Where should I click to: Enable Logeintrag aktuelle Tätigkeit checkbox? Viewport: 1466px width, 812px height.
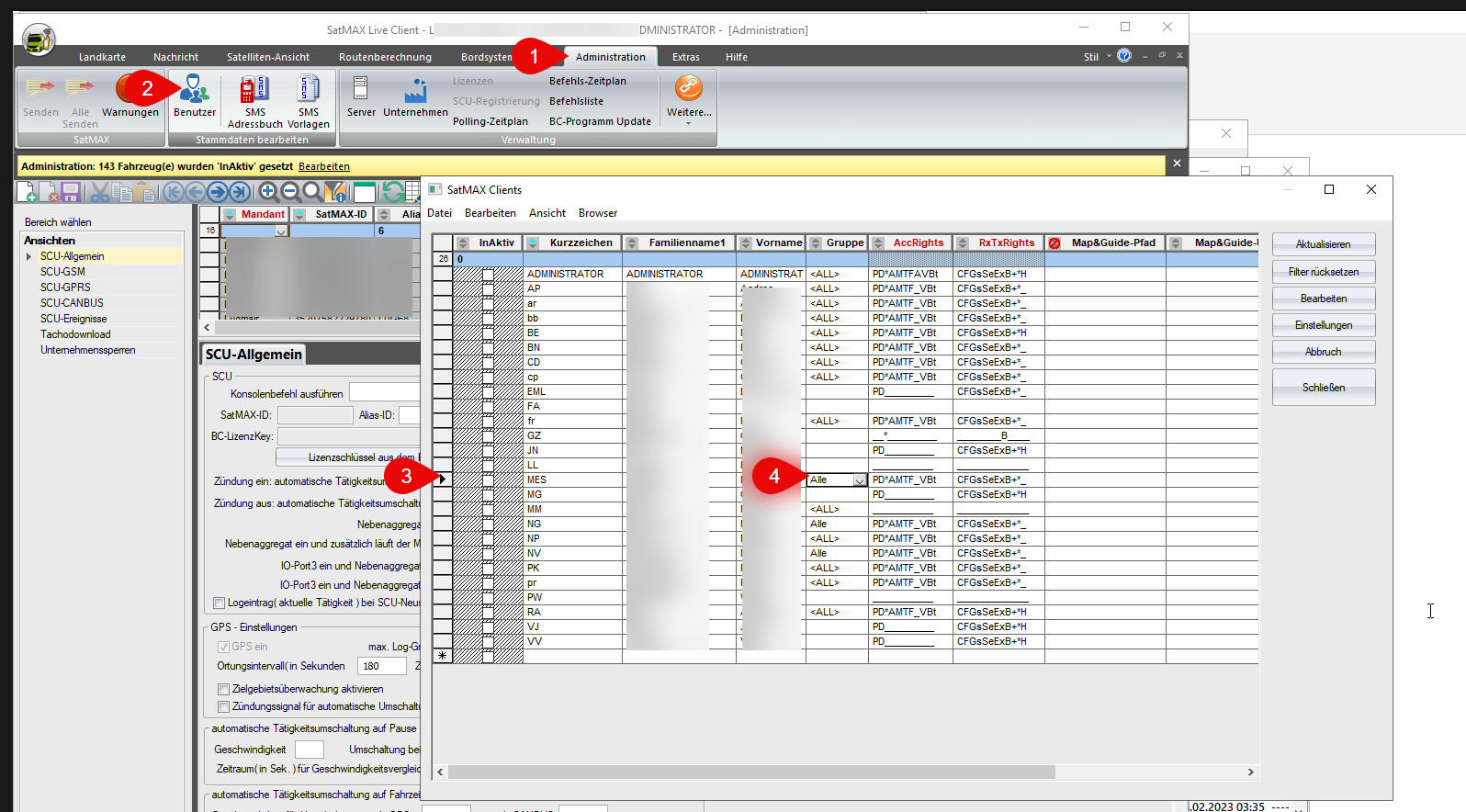pyautogui.click(x=219, y=603)
